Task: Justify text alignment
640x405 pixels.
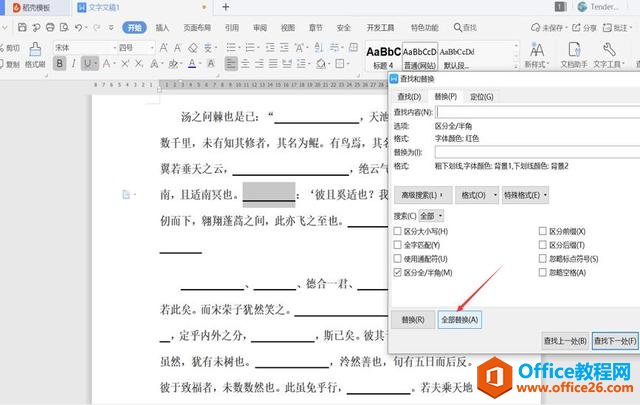Action: pos(273,64)
